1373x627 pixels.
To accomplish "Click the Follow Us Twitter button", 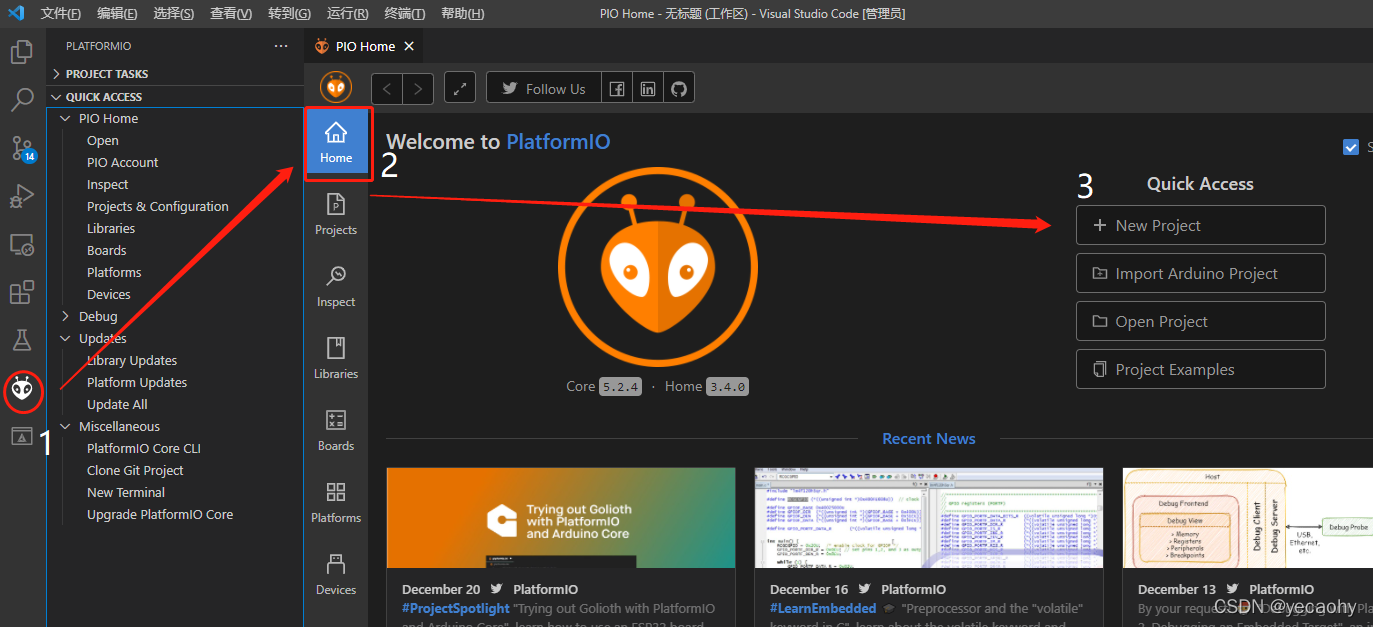I will [544, 88].
